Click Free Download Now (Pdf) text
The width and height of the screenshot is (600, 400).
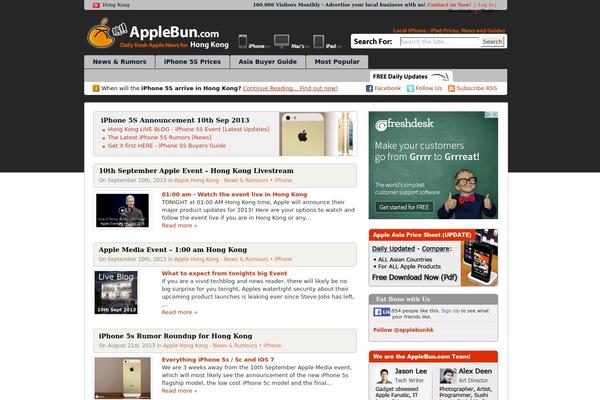click(414, 277)
